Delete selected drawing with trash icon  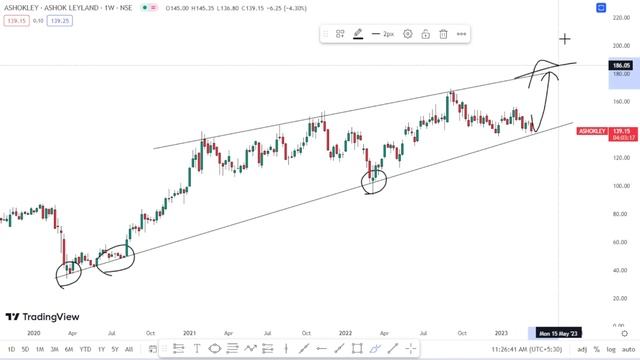pos(443,34)
